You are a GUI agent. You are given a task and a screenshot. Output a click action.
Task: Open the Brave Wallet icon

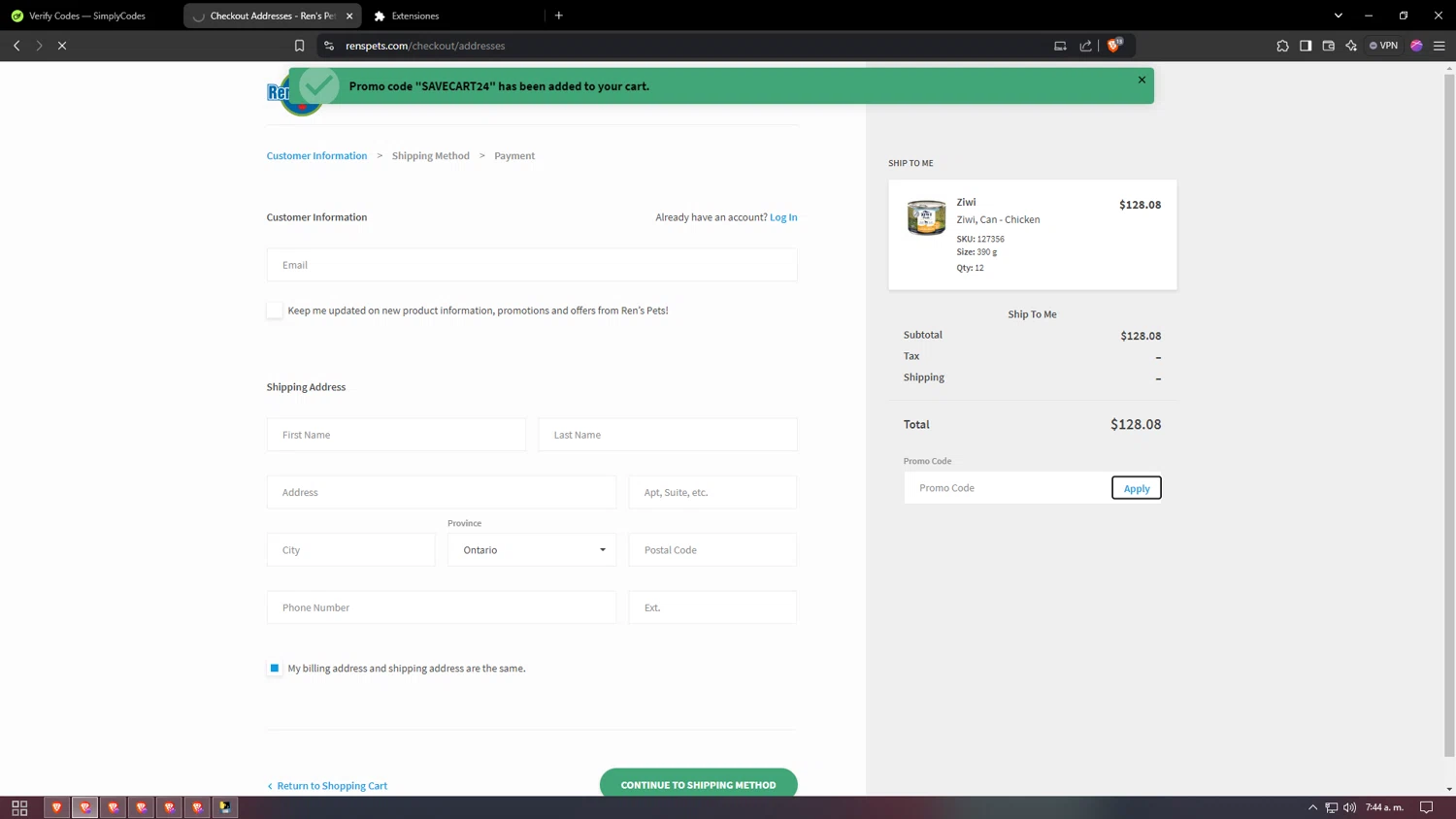coord(1329,46)
